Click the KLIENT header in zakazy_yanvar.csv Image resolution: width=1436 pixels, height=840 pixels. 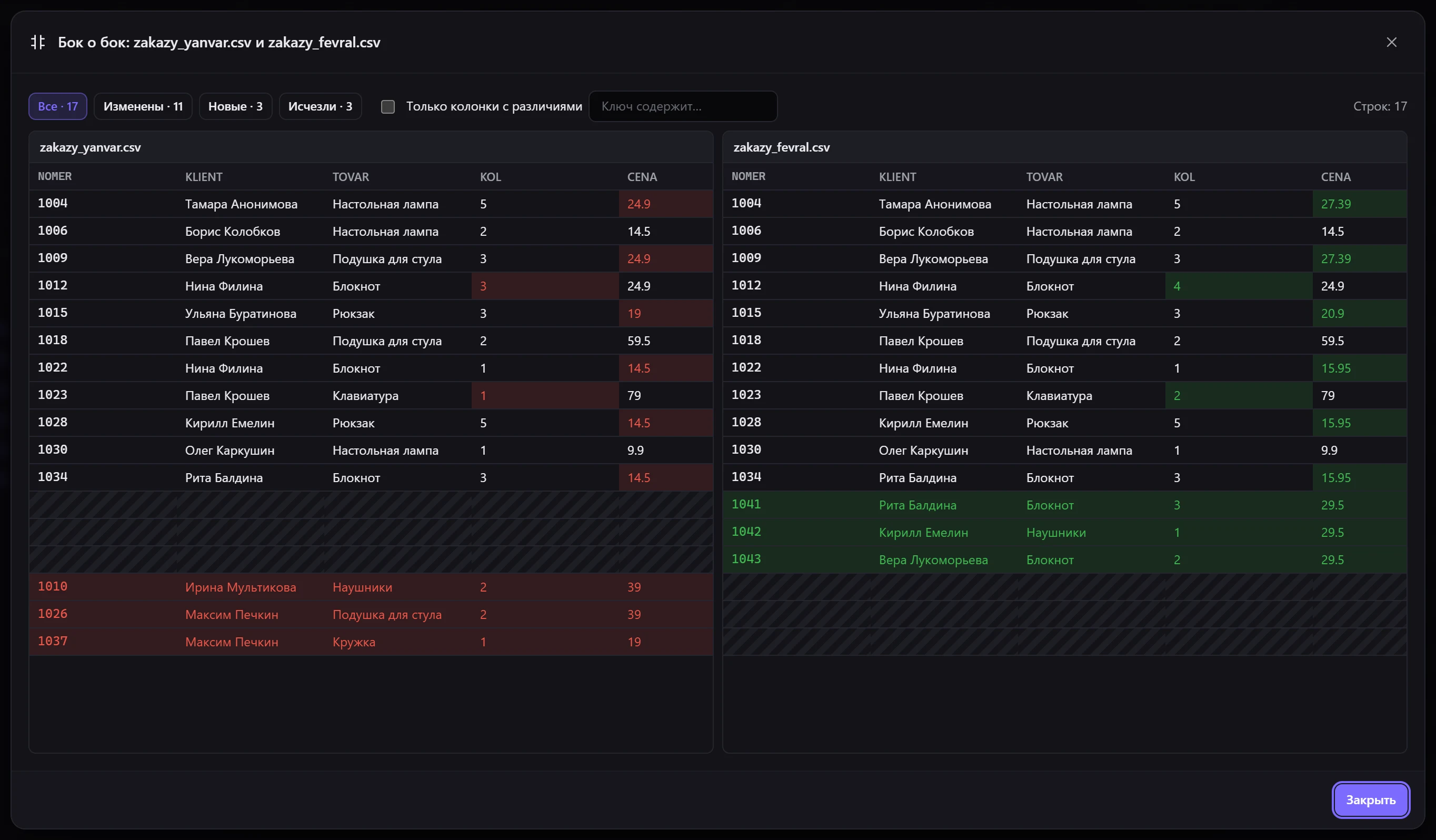coord(203,177)
